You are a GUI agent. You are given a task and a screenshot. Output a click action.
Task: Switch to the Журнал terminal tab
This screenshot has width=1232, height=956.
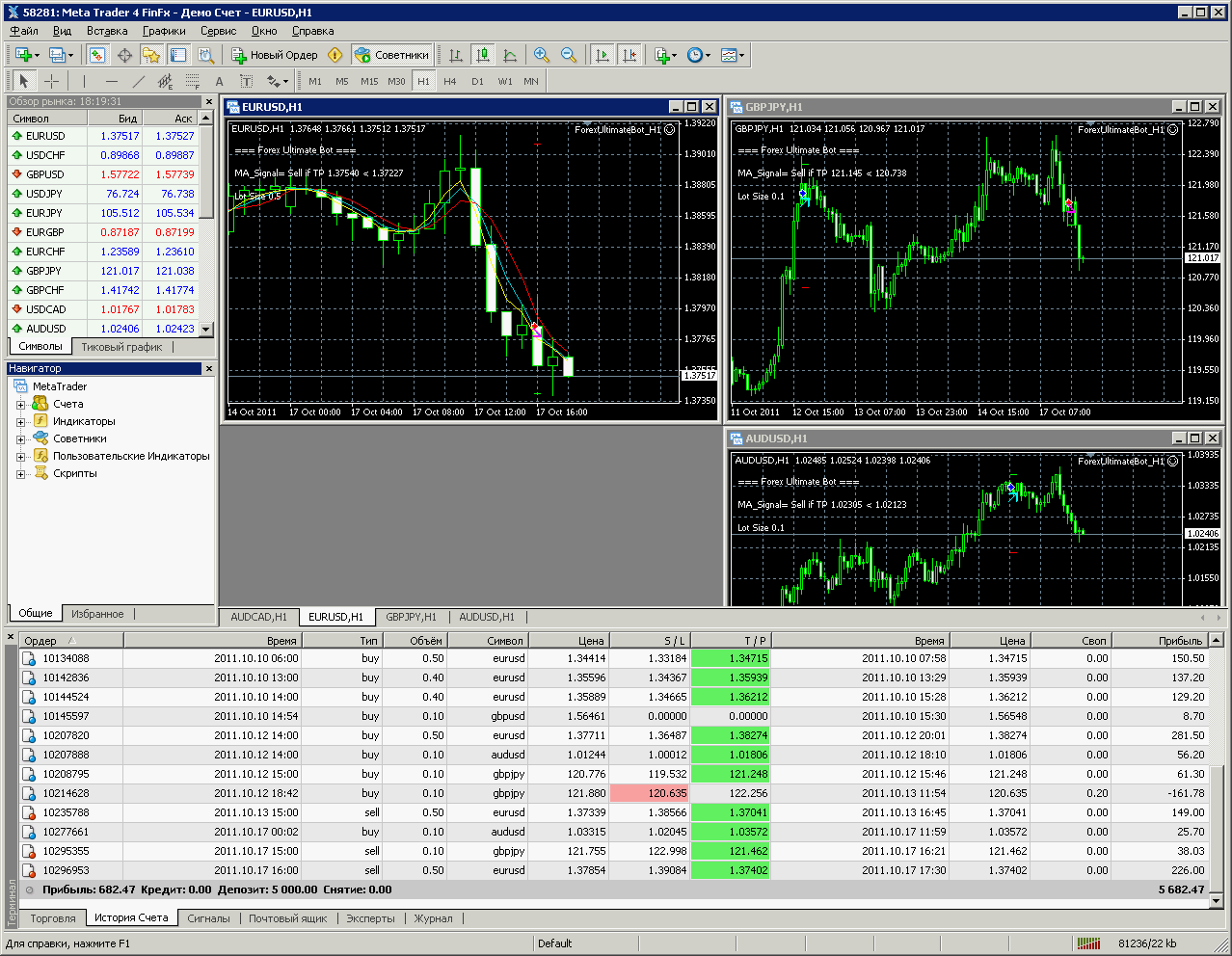434,918
